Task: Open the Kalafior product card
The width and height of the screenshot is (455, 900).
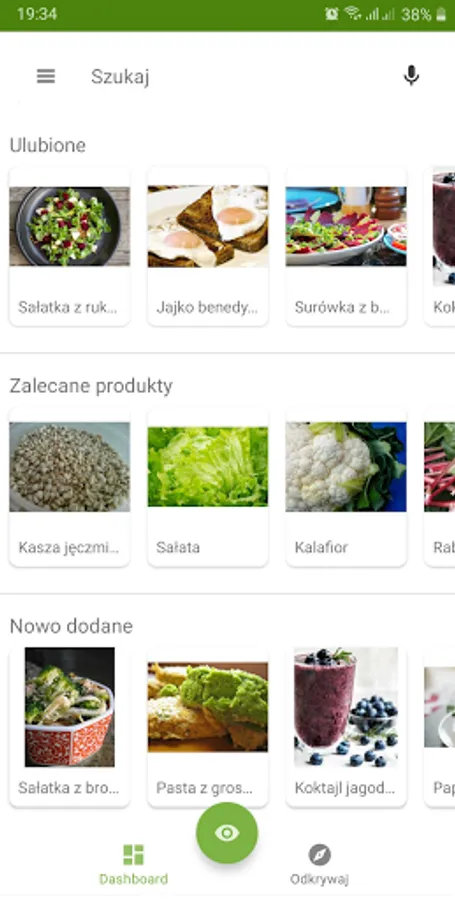Action: coord(346,487)
